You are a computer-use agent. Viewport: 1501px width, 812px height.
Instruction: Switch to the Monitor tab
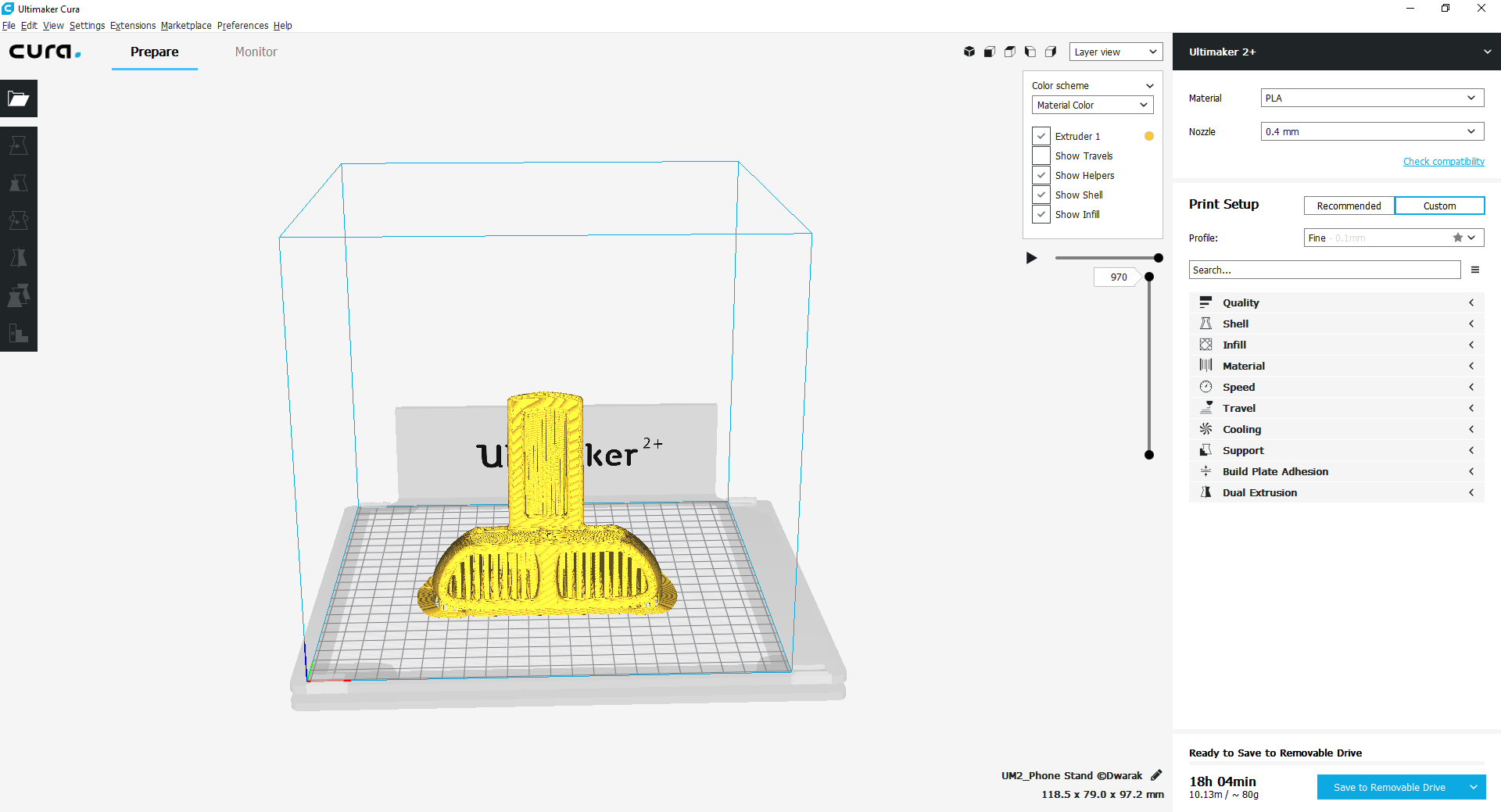click(256, 52)
